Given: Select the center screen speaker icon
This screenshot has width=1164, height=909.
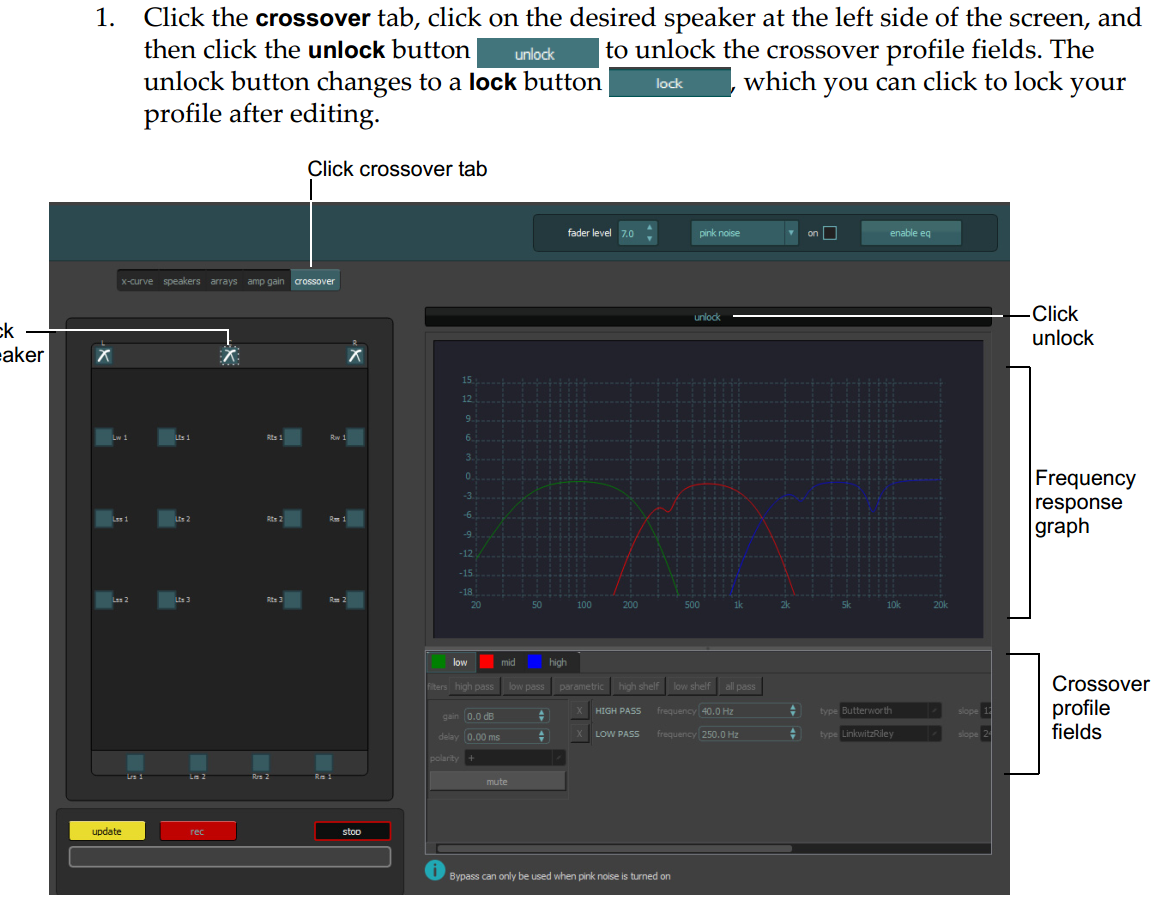Looking at the screenshot, I should pyautogui.click(x=229, y=356).
